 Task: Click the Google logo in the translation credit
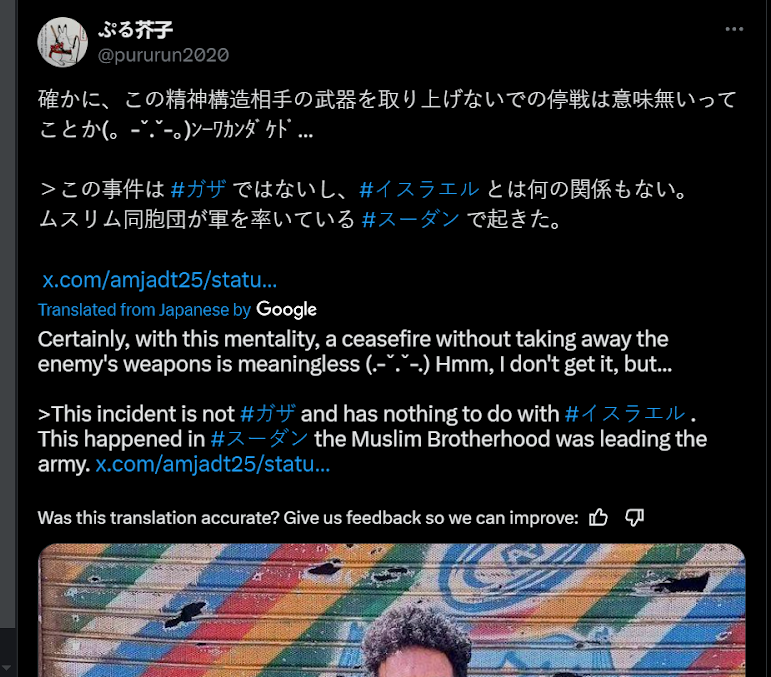click(286, 309)
